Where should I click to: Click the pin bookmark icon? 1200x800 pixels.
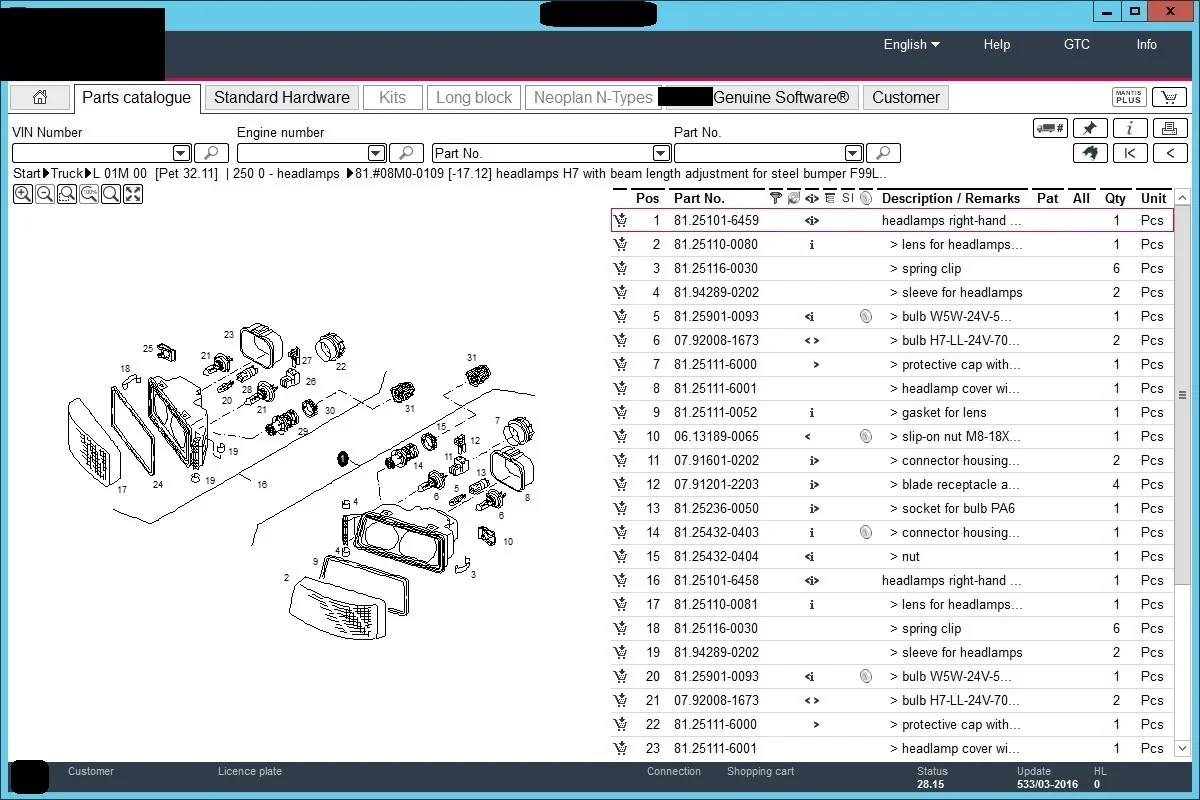click(x=1090, y=128)
